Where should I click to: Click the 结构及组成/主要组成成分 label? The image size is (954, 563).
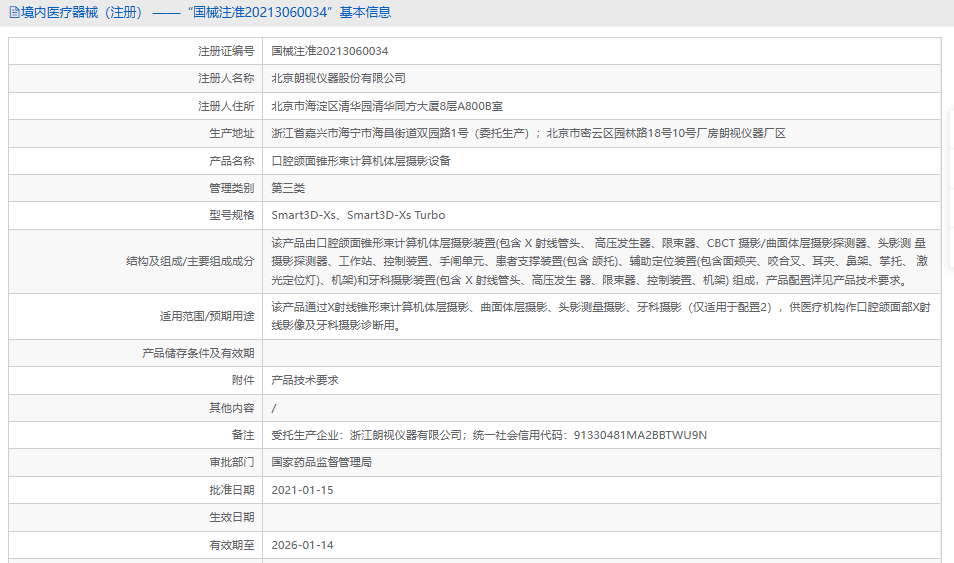click(190, 261)
